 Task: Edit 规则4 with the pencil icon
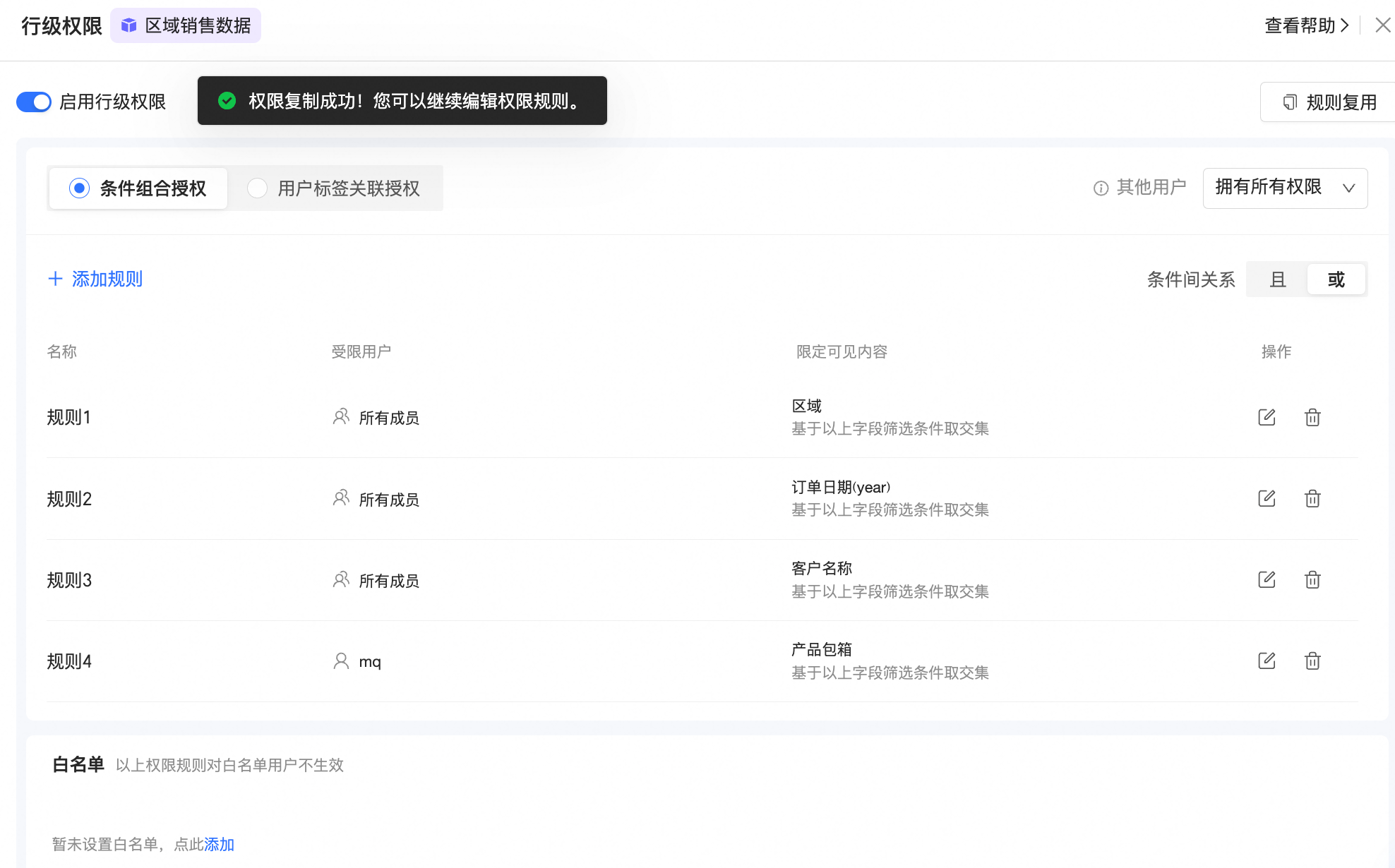point(1267,661)
